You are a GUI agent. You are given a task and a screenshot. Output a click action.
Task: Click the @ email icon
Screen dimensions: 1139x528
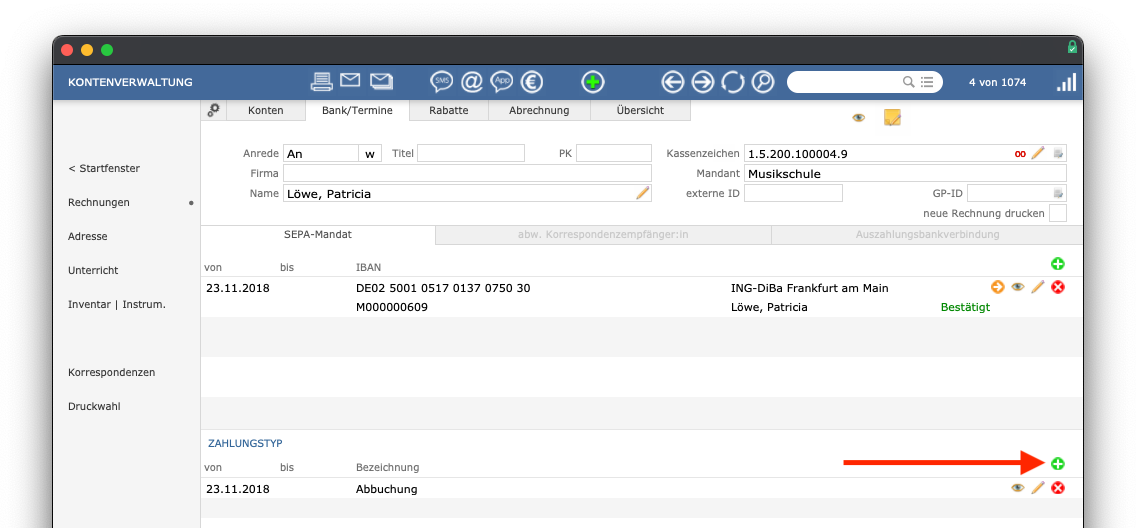click(471, 82)
